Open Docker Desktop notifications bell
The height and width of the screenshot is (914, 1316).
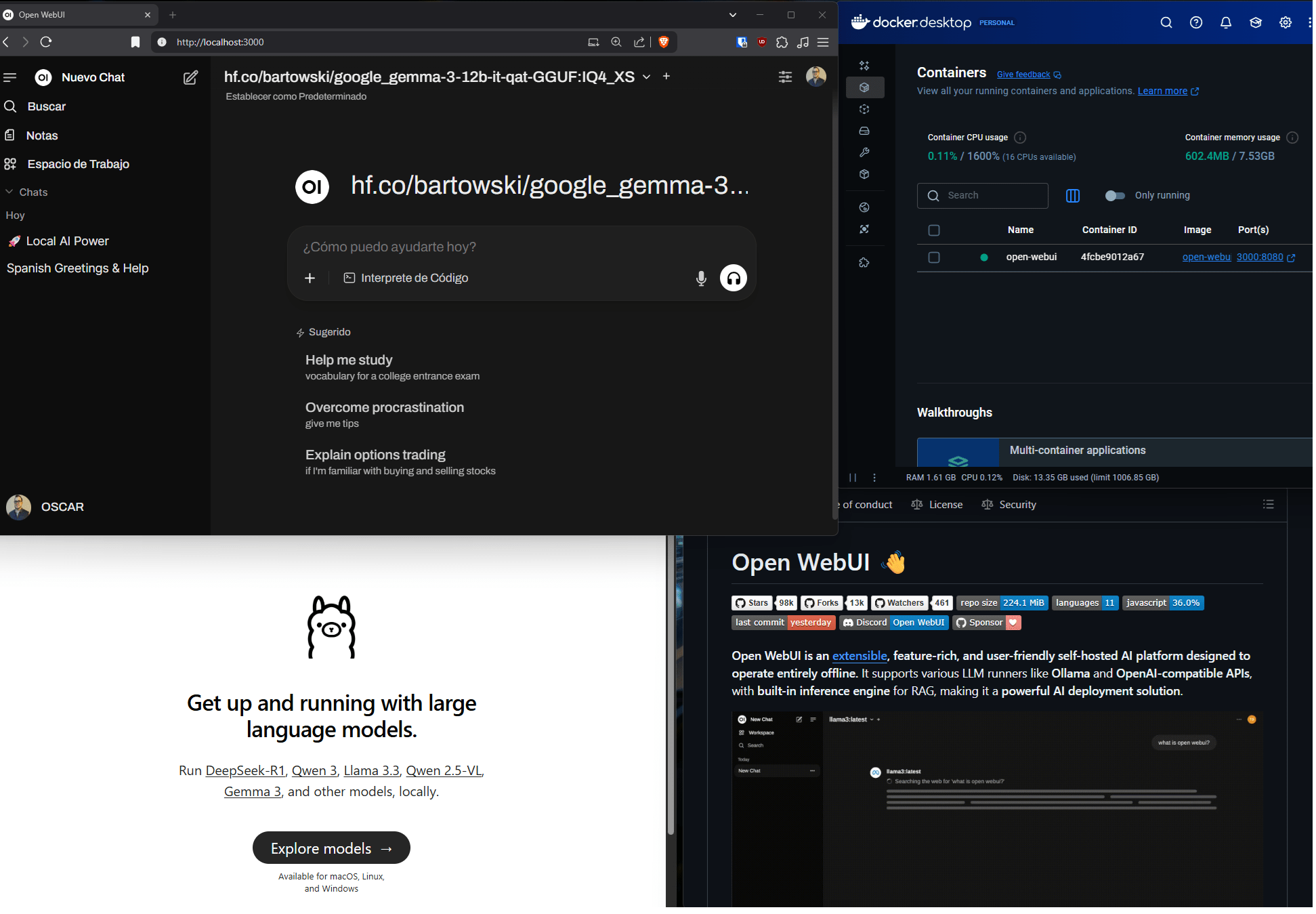coord(1225,22)
